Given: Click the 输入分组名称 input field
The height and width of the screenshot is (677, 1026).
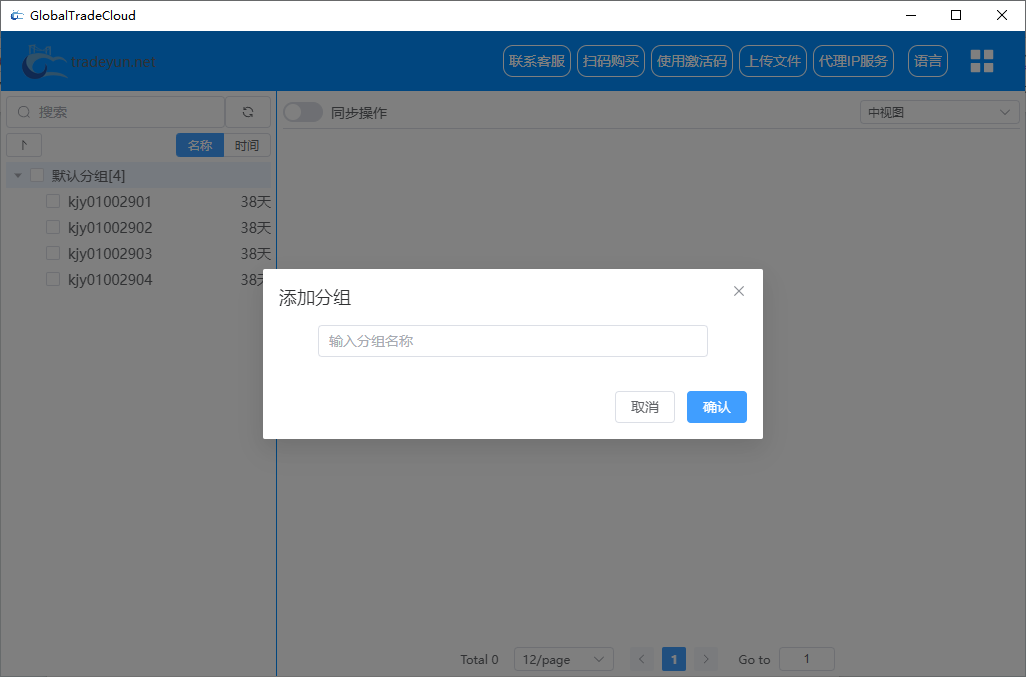Looking at the screenshot, I should coord(512,341).
